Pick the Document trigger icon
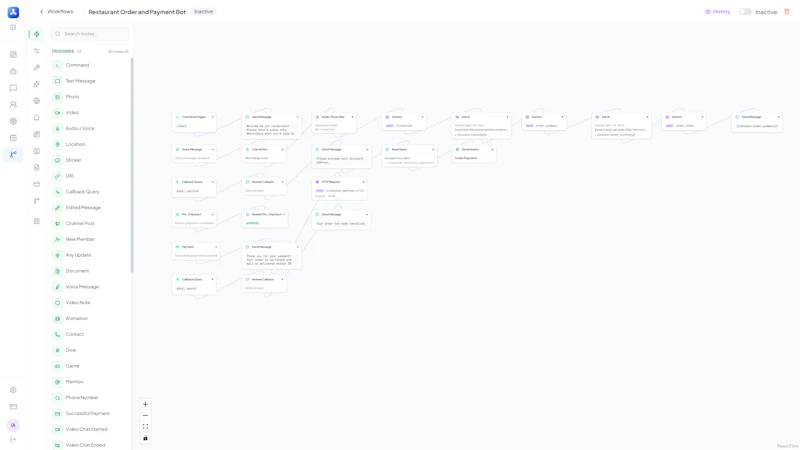The height and width of the screenshot is (450, 800). pos(57,271)
